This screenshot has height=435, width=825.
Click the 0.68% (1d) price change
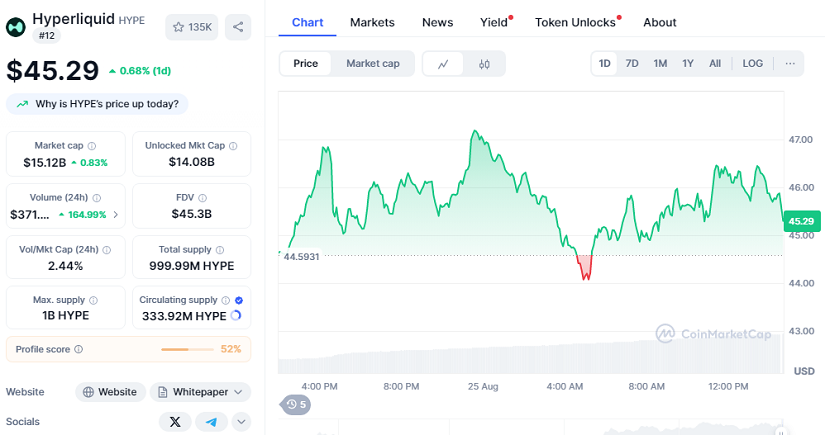click(x=140, y=71)
